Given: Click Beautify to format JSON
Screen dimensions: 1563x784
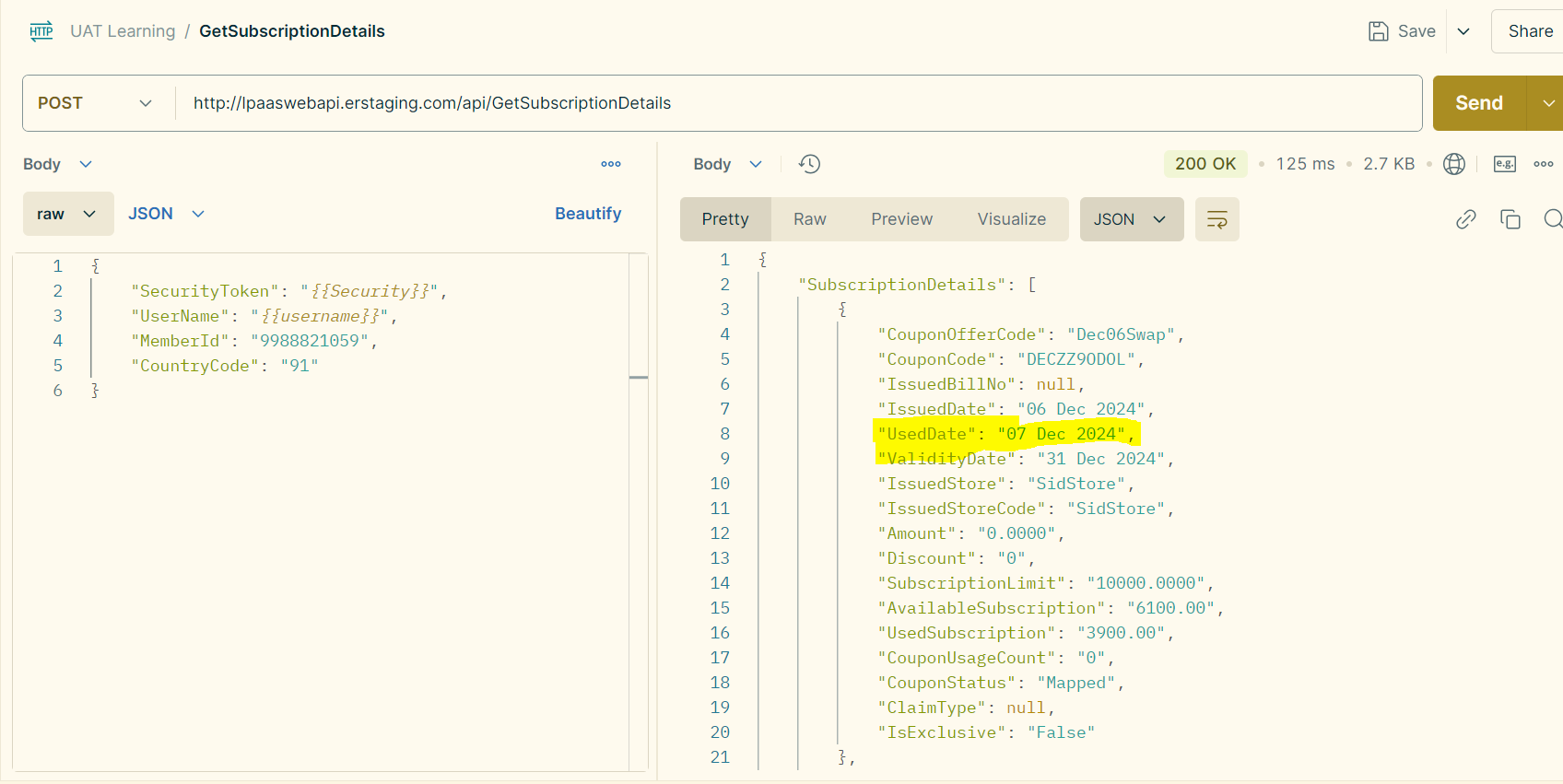Looking at the screenshot, I should coord(587,214).
